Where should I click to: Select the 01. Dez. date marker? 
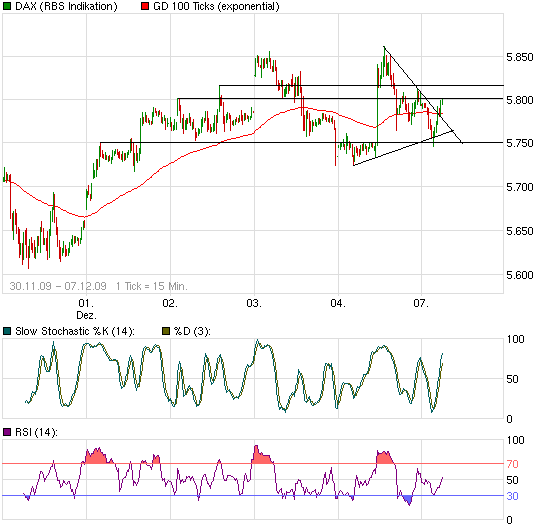[86, 309]
